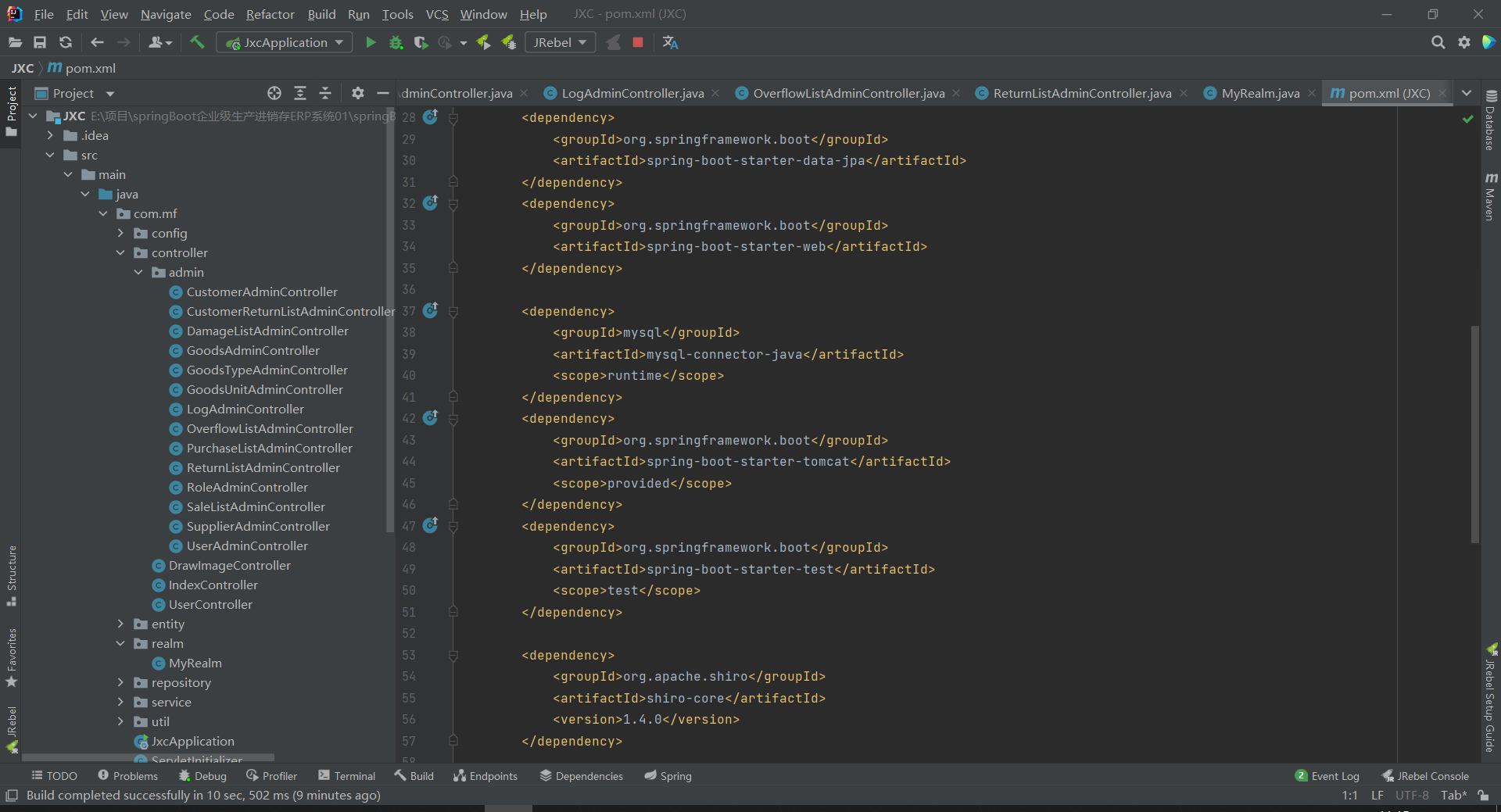Toggle the Database tool window

pyautogui.click(x=1490, y=120)
